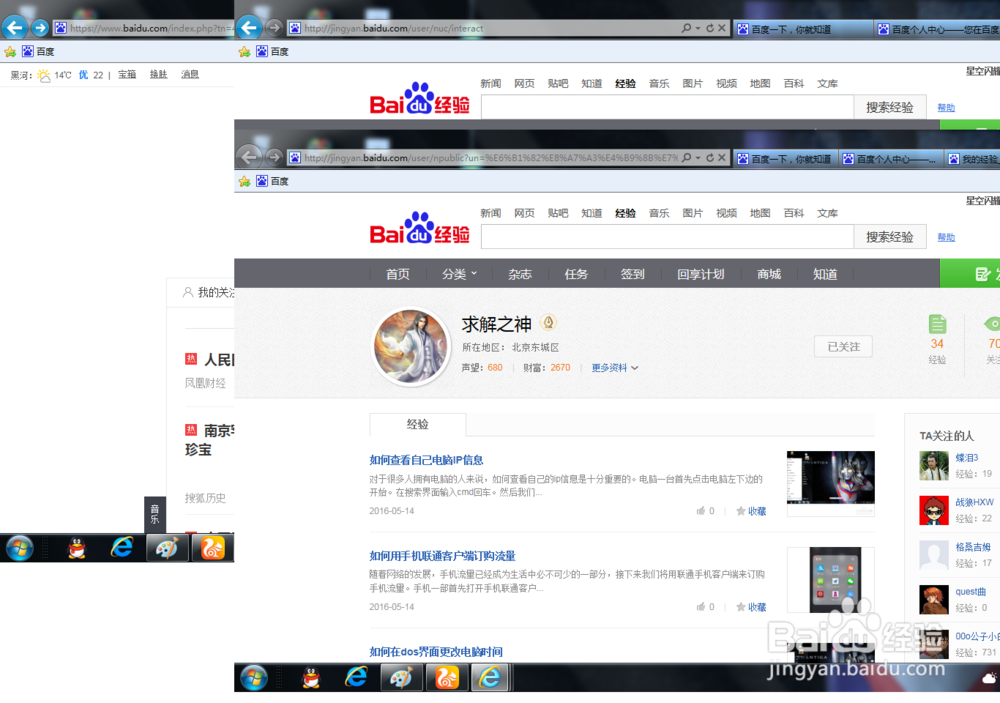Click 求解之神 profile avatar

pos(411,346)
